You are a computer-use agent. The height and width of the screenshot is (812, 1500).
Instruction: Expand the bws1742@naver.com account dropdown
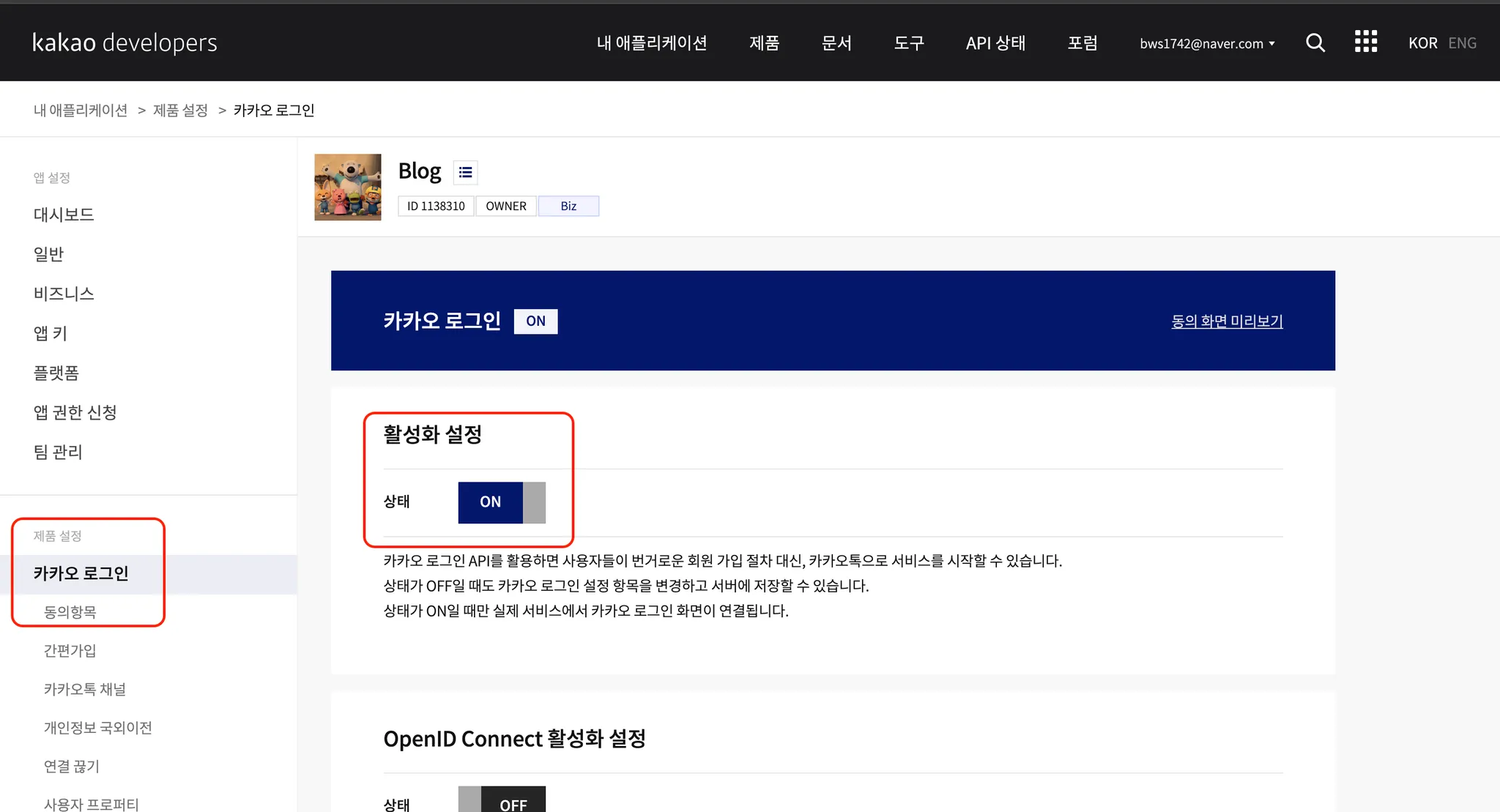click(x=1207, y=44)
